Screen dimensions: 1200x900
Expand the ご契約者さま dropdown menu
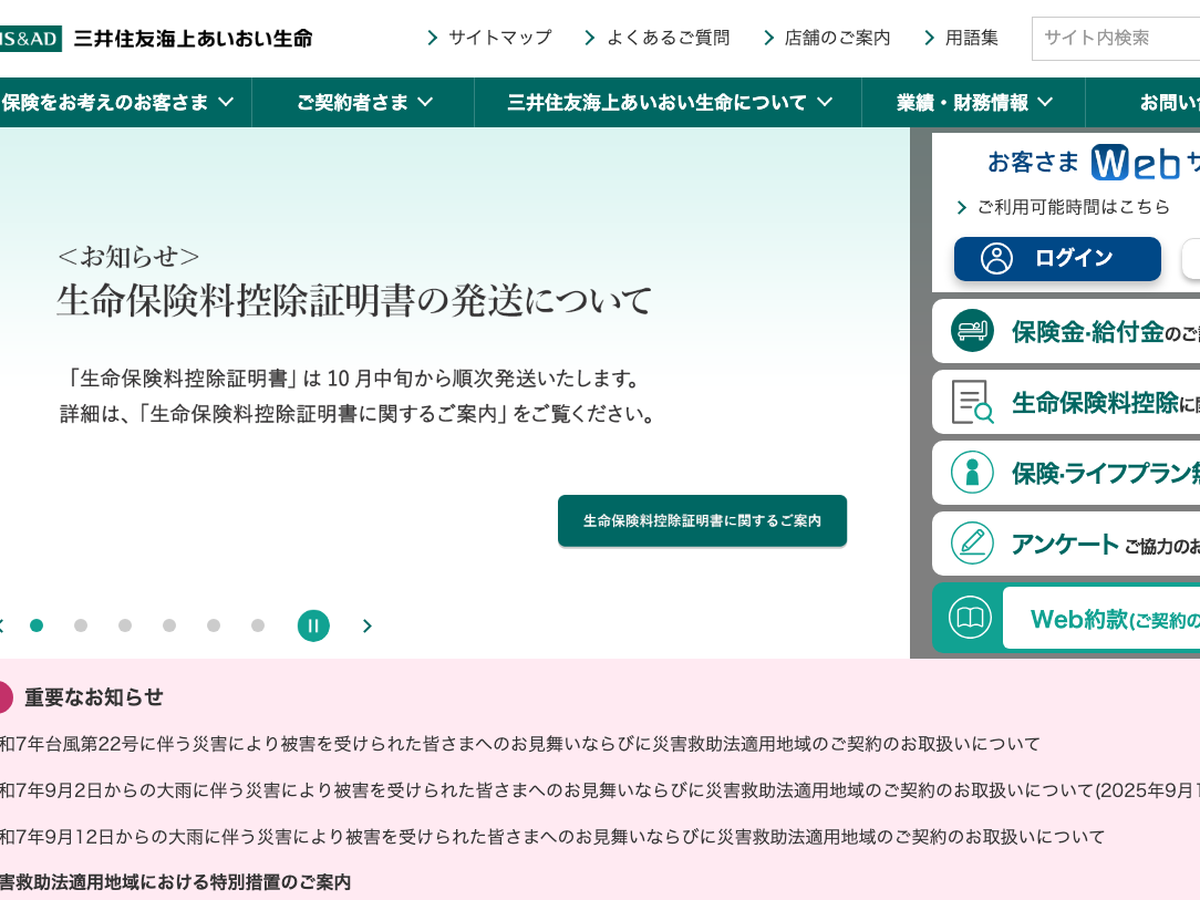click(364, 102)
